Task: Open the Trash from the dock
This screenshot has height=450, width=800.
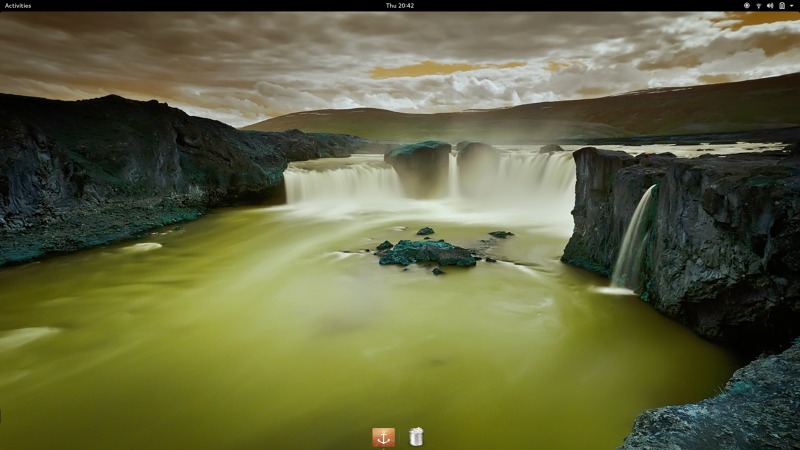Action: click(416, 437)
